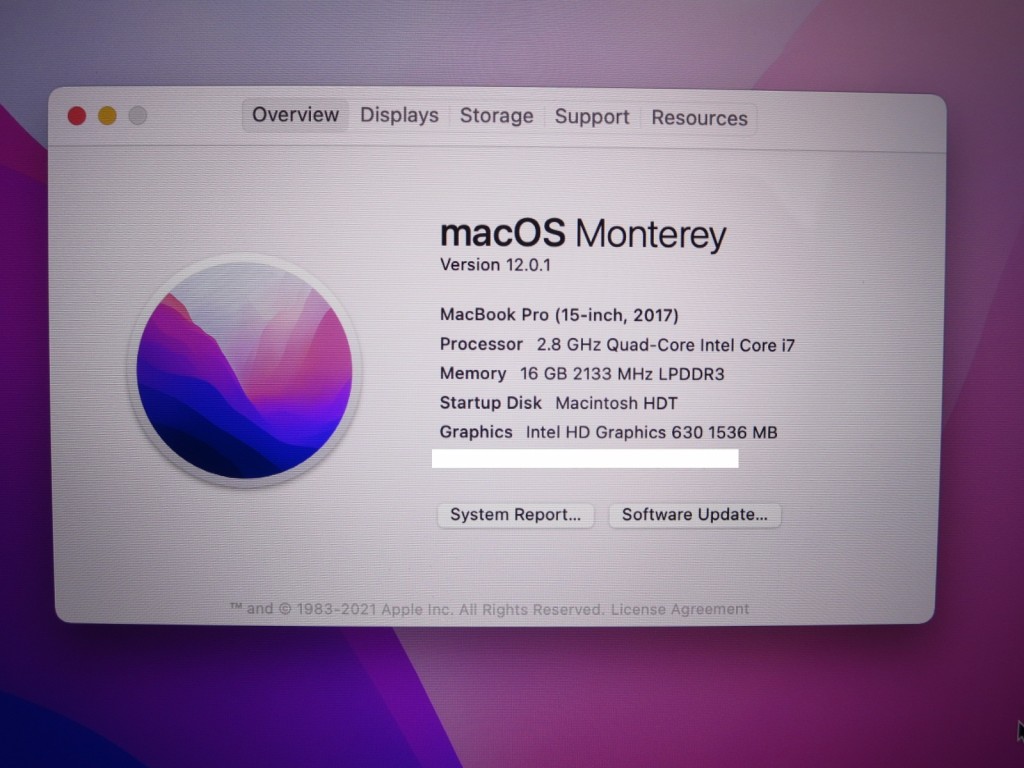Click the Graphics Intel HD 630 line
Screen dimensions: 1024x768
608,432
